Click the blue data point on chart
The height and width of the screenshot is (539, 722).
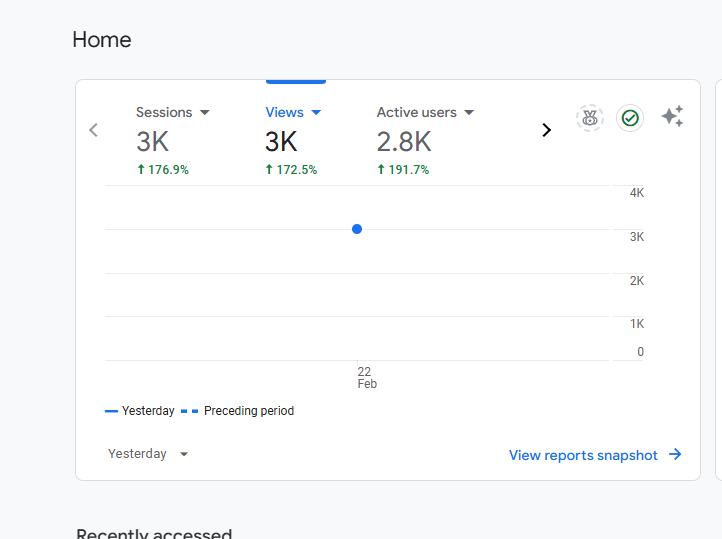point(357,229)
